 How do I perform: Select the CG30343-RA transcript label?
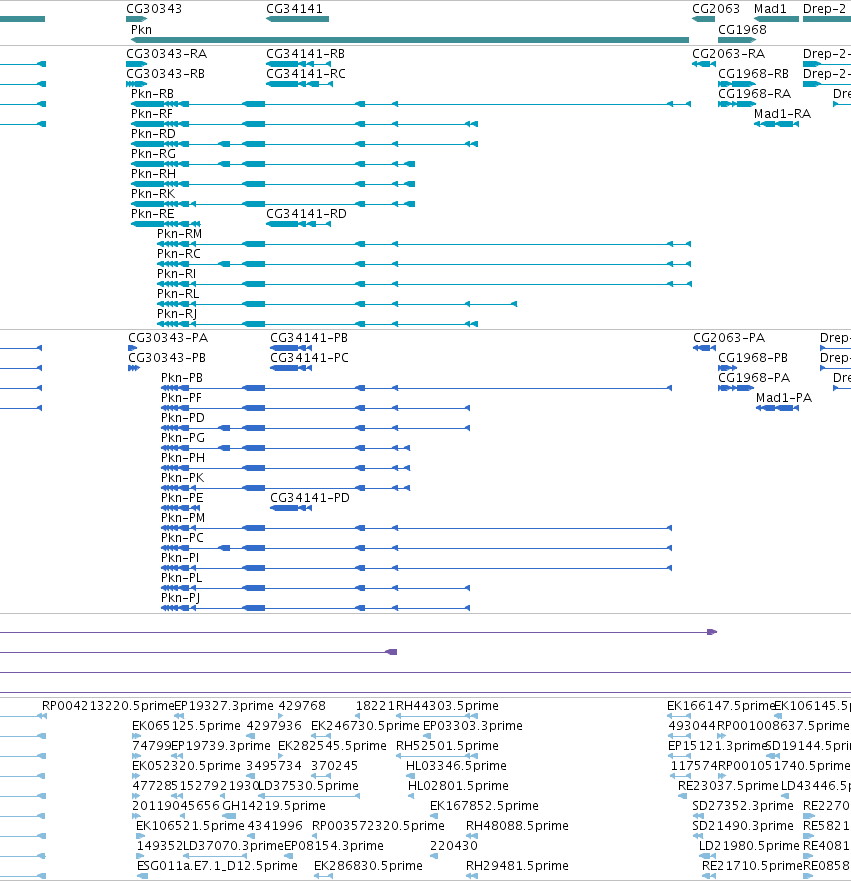pos(166,54)
